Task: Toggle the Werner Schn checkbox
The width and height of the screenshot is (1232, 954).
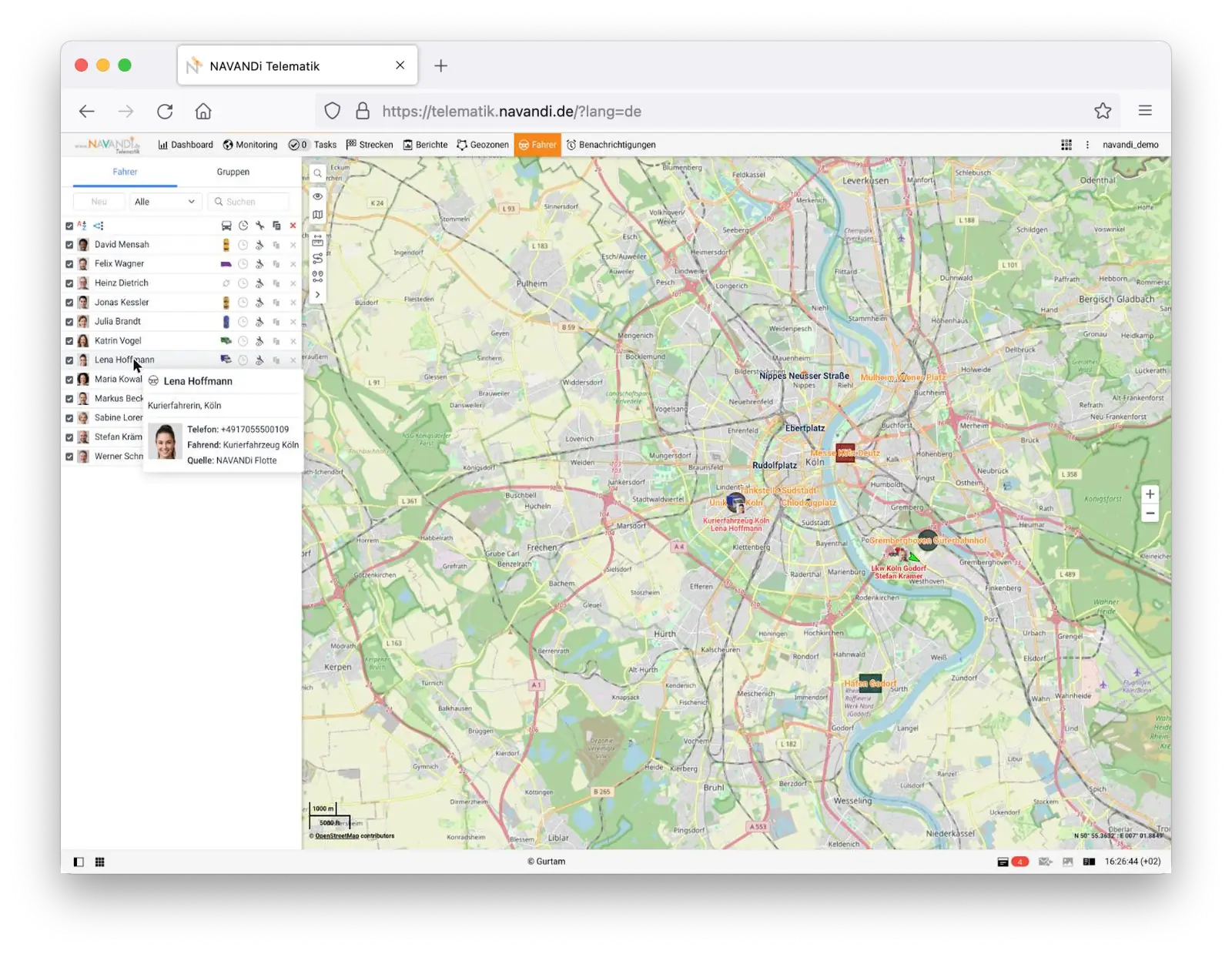Action: click(x=69, y=457)
